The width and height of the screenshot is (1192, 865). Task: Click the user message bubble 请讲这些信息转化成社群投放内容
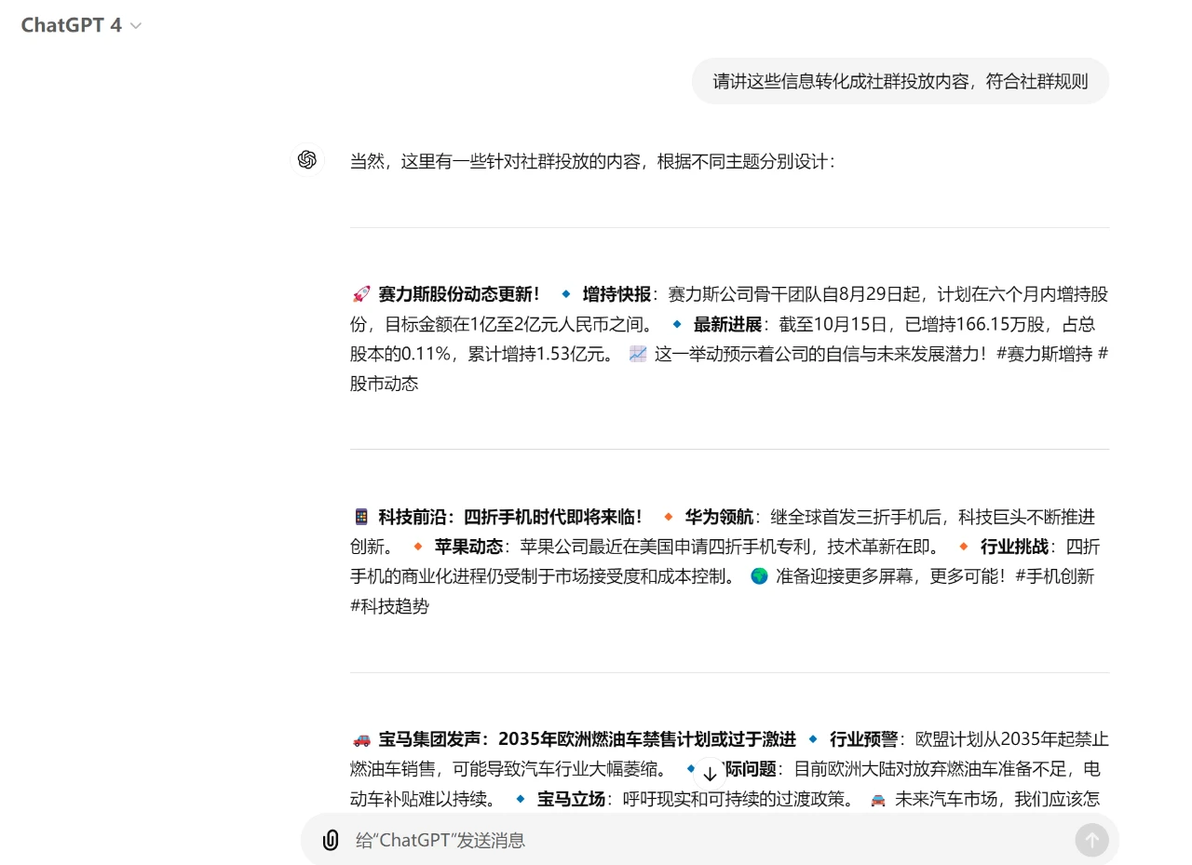click(x=900, y=81)
